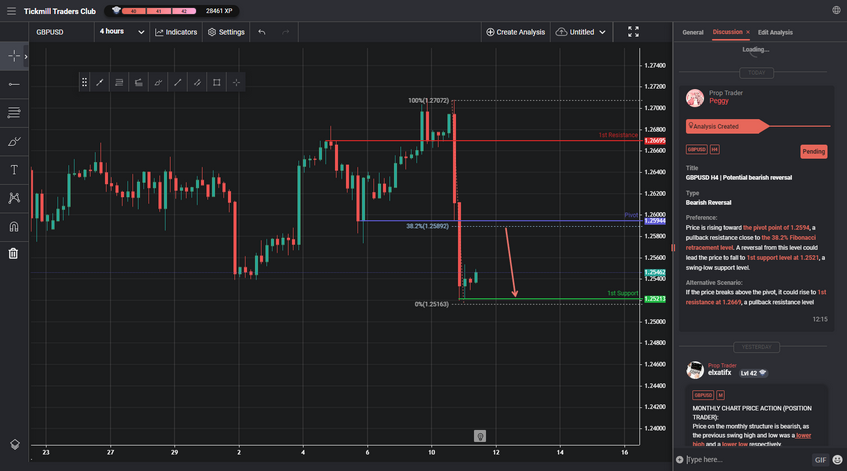
Task: Select rectangle tool in floating toolbar
Action: click(217, 83)
